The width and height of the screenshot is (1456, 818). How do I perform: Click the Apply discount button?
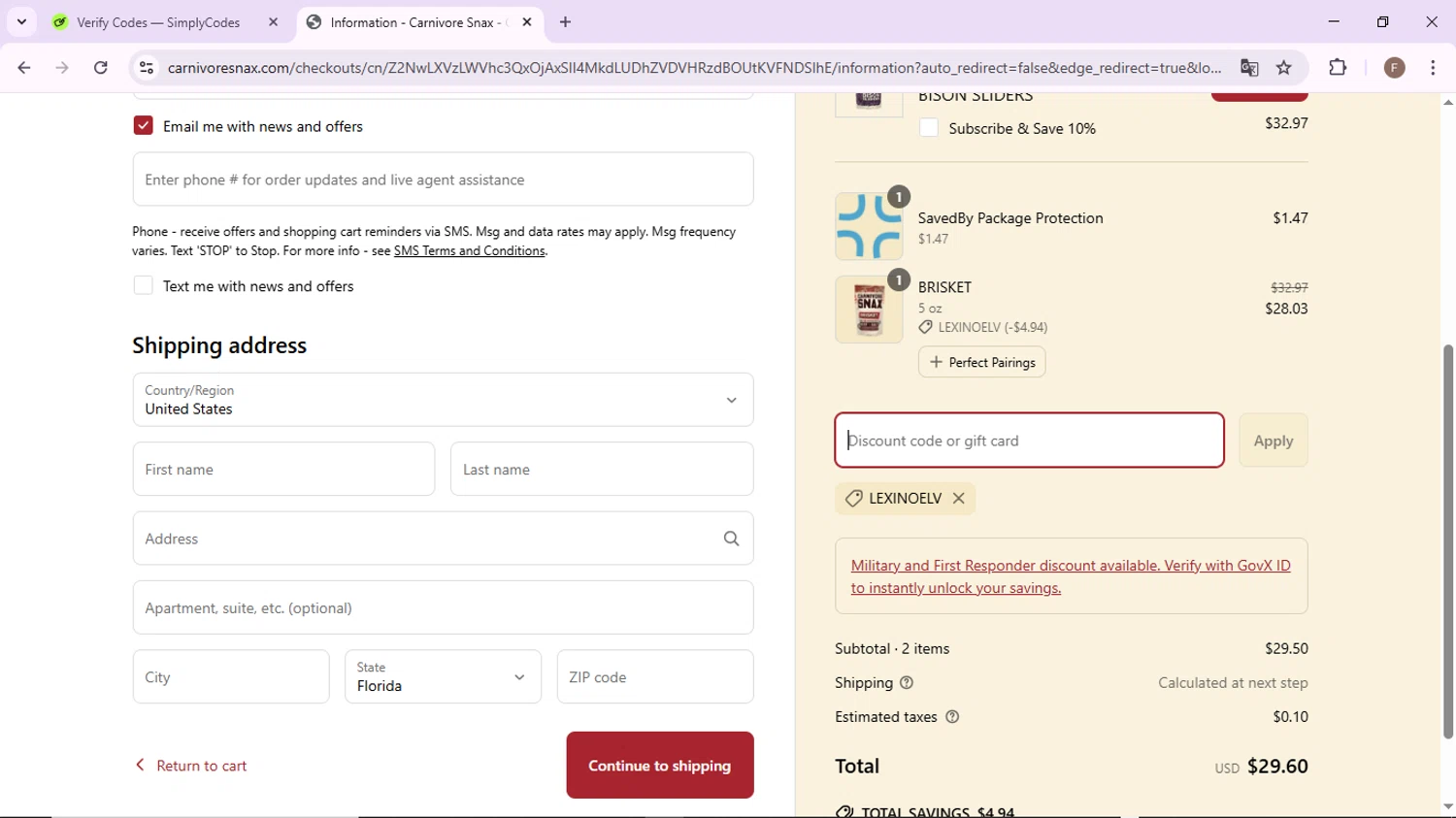[x=1274, y=441]
